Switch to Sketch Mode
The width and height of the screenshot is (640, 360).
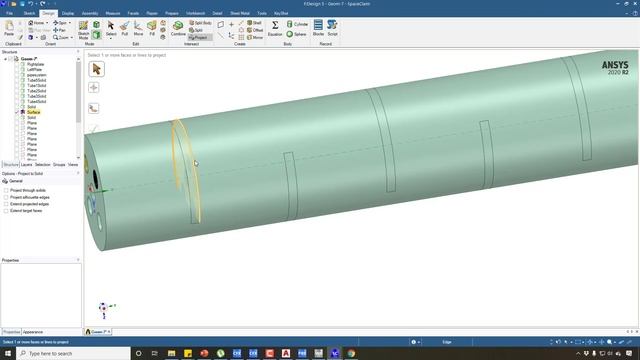(x=83, y=30)
